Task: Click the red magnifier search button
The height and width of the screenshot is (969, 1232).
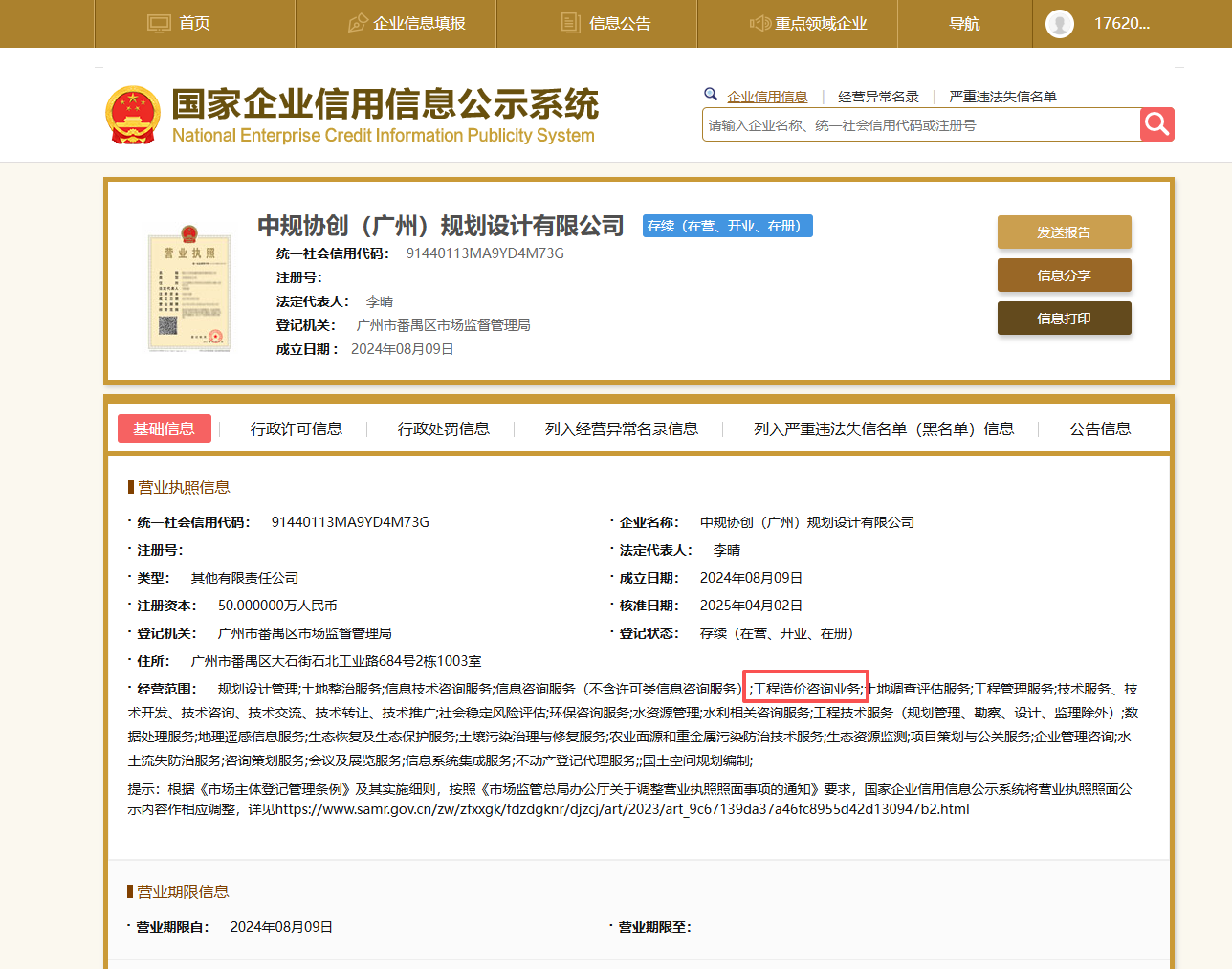Action: tap(1156, 123)
